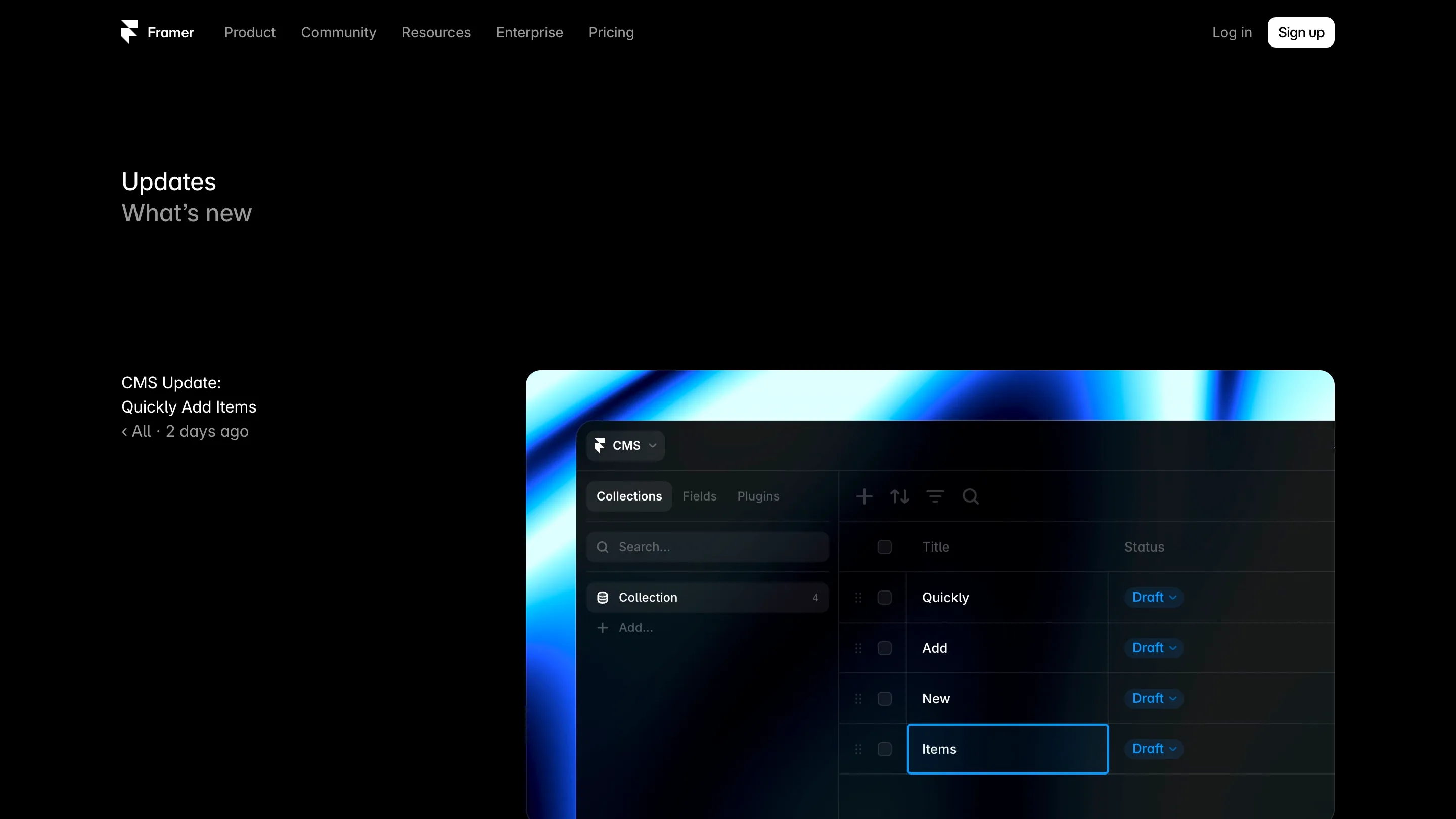This screenshot has height=819, width=1456.
Task: Open Draft status dropdown for Add
Action: [1154, 648]
